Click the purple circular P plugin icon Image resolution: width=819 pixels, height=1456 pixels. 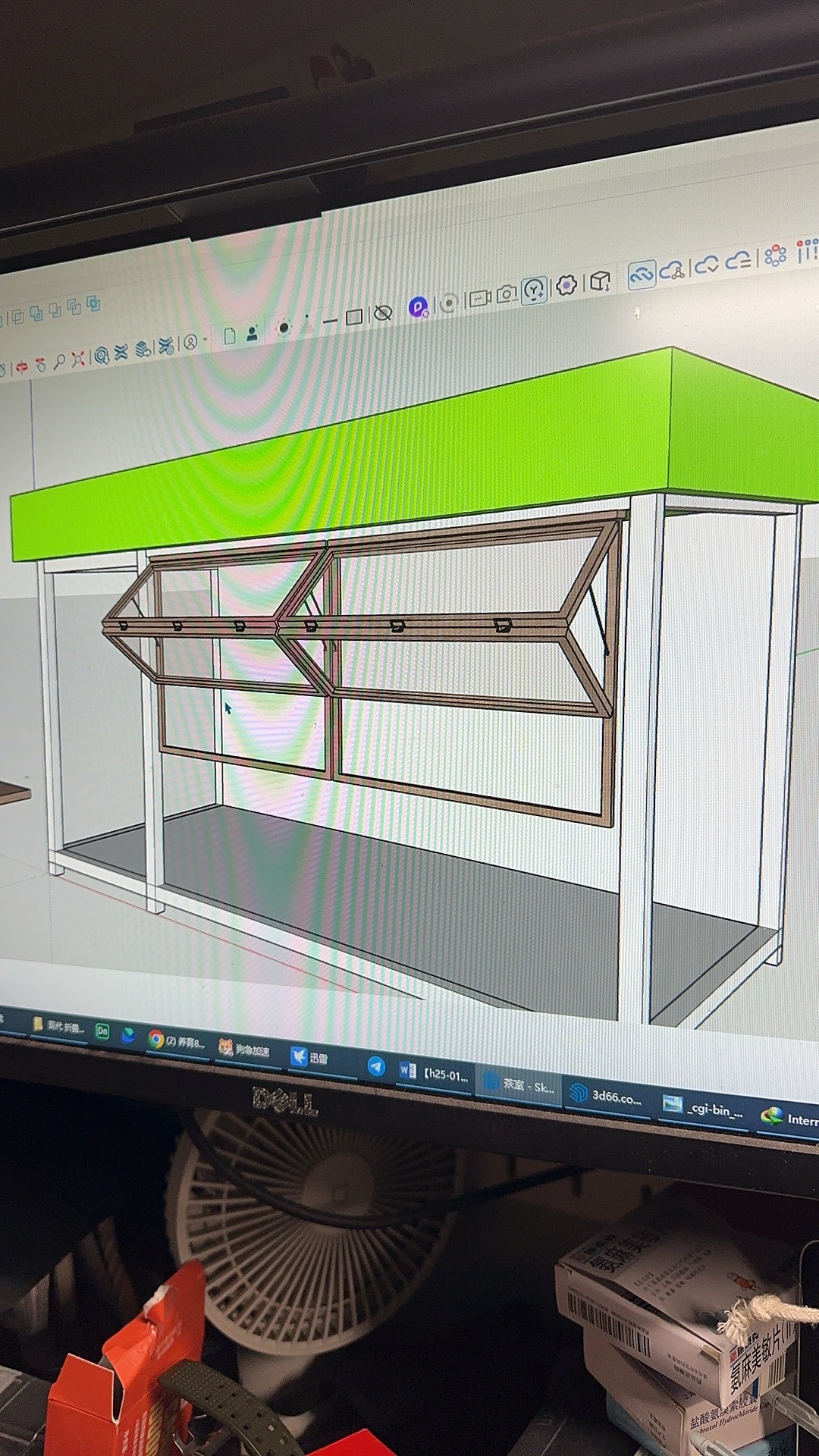(418, 307)
